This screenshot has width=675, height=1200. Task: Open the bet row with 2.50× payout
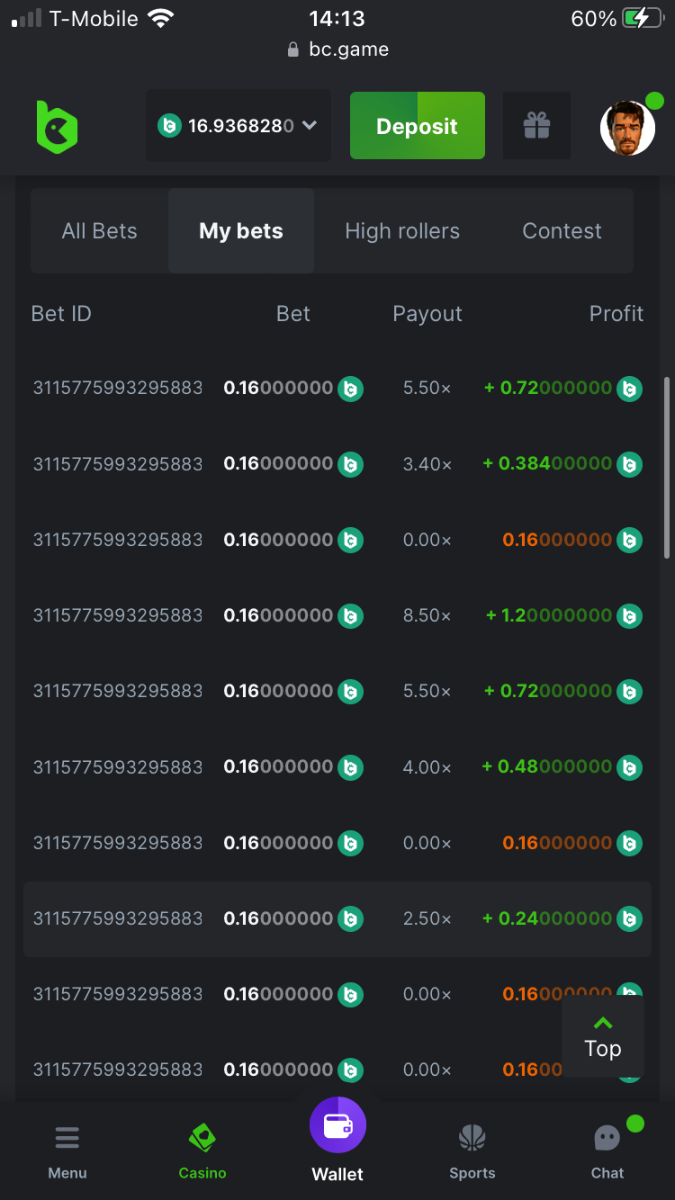(x=337, y=919)
